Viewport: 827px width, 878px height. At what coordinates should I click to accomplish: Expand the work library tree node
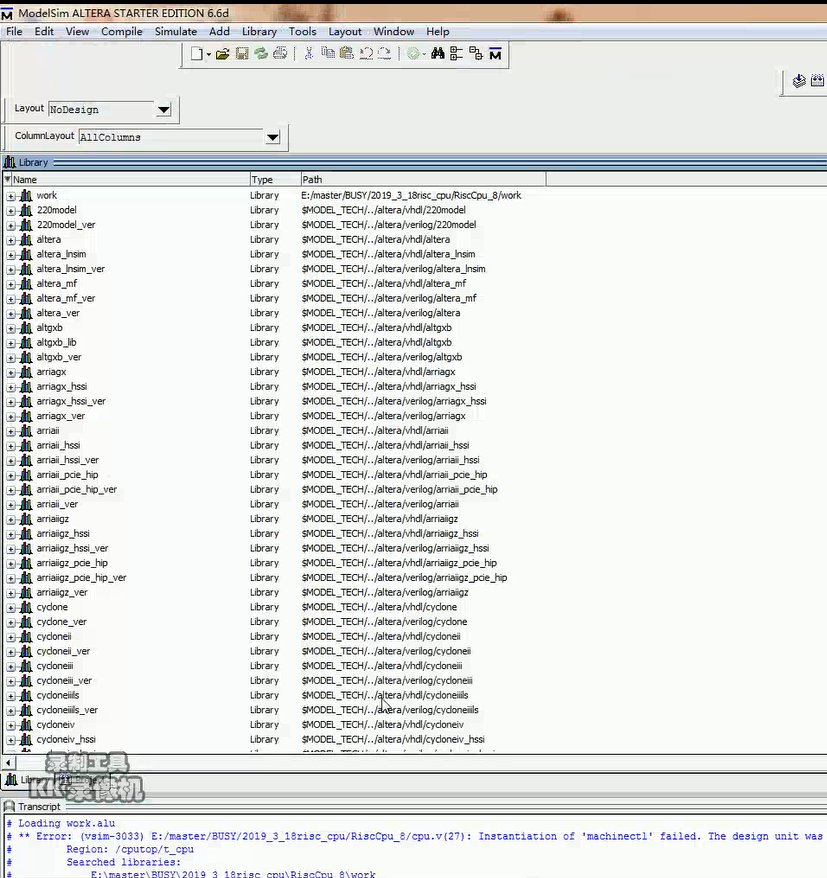(11, 196)
